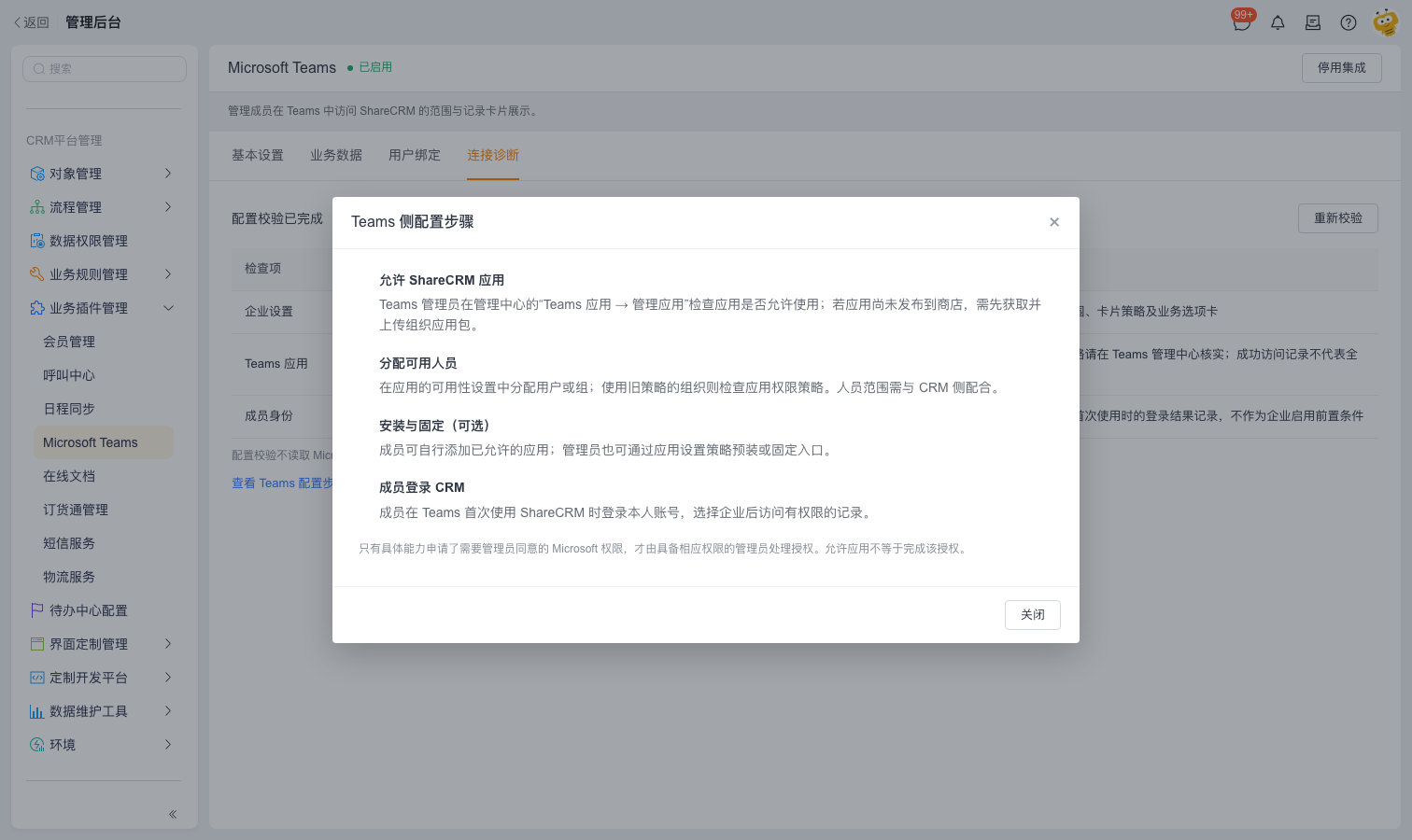Open 待办中心配置 label in sidebar

point(89,610)
